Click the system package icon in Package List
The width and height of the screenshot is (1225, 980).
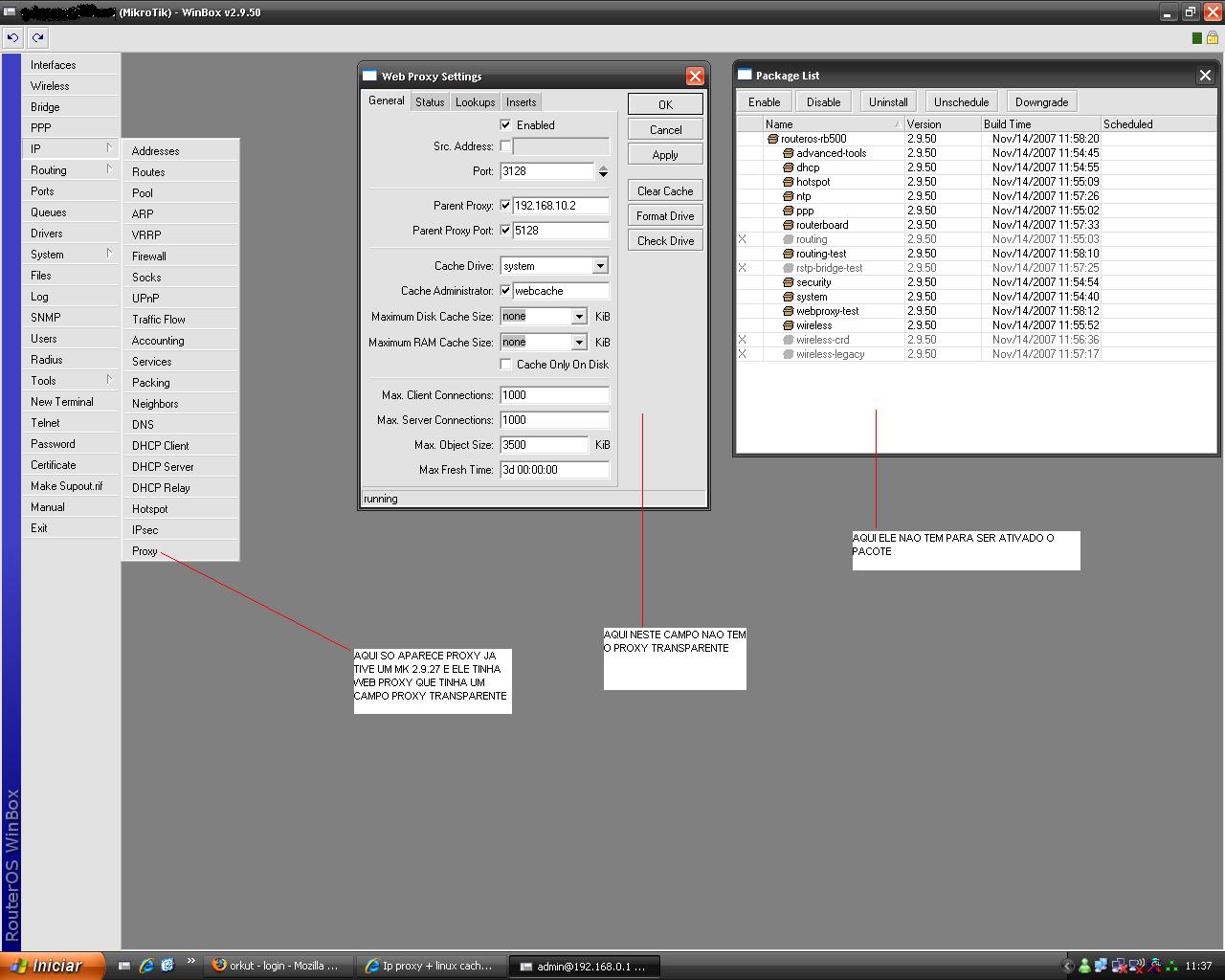click(789, 297)
